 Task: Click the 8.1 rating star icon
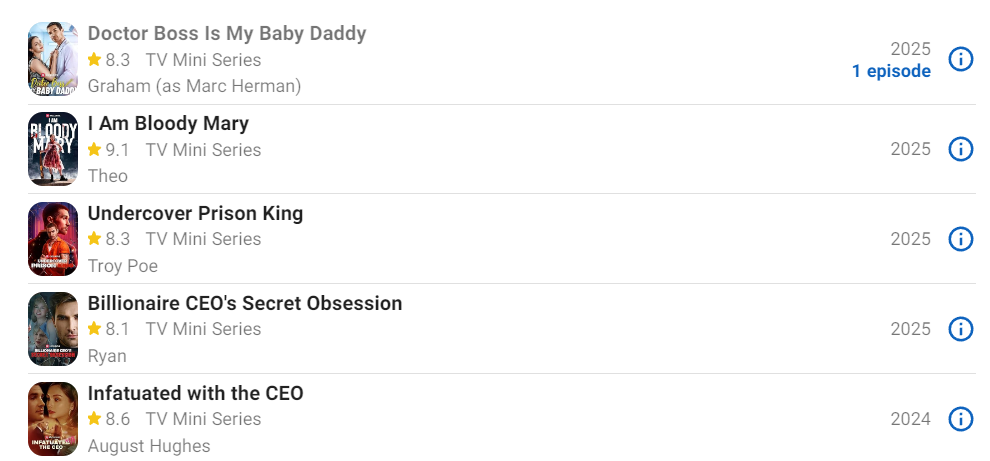click(94, 329)
